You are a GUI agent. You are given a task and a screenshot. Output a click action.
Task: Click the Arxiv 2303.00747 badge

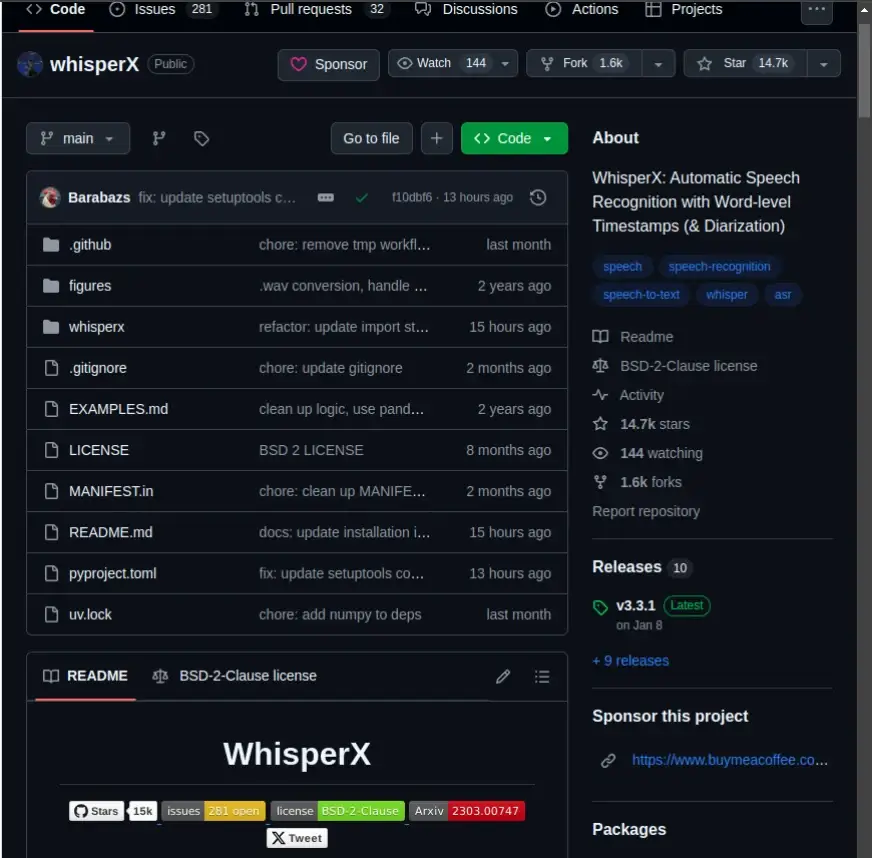[x=467, y=811]
